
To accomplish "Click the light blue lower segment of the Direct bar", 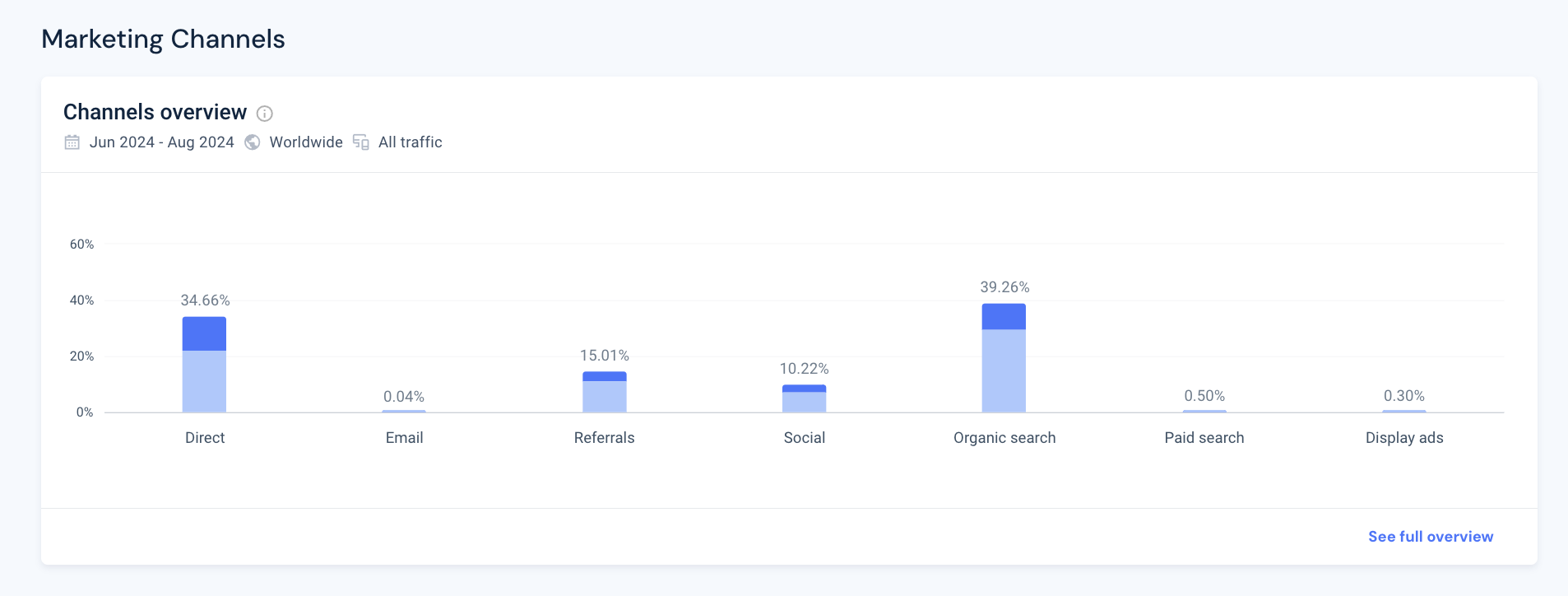I will point(204,381).
